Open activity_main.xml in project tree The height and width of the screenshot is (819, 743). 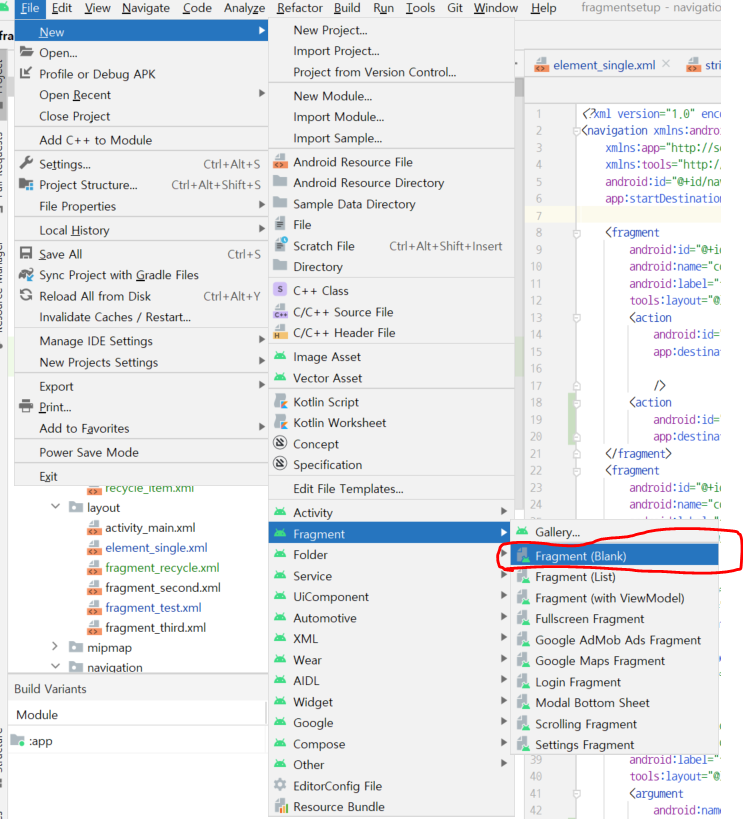(150, 528)
